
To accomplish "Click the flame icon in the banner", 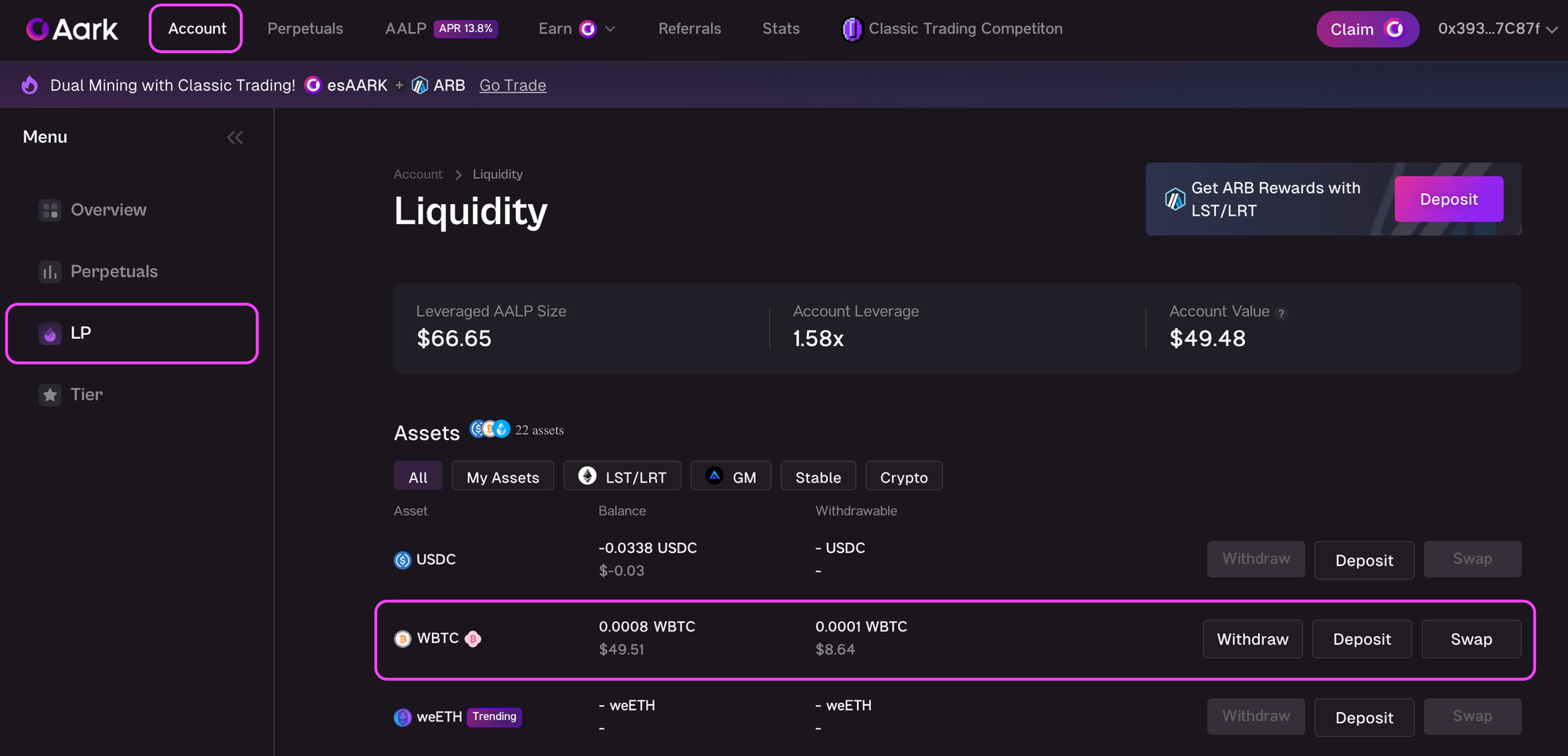I will 30,85.
